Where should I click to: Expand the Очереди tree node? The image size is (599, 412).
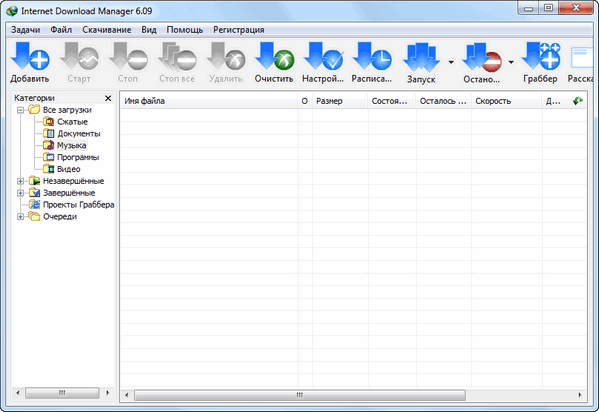[21, 217]
